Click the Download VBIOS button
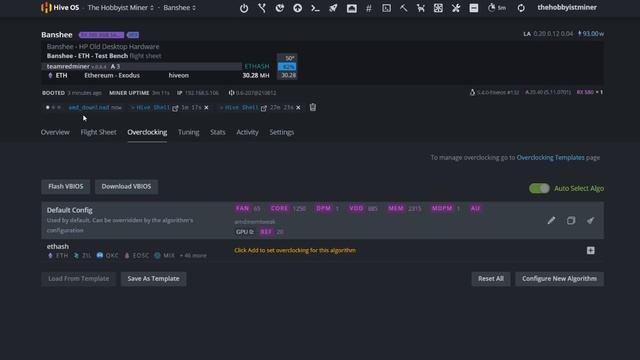This screenshot has width=640, height=360. [126, 187]
